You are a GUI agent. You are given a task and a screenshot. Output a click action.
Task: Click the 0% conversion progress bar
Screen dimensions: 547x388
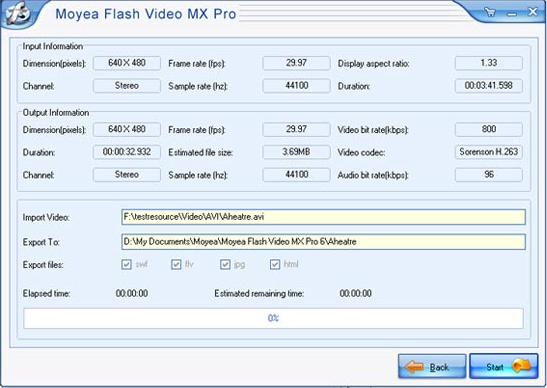pos(274,318)
